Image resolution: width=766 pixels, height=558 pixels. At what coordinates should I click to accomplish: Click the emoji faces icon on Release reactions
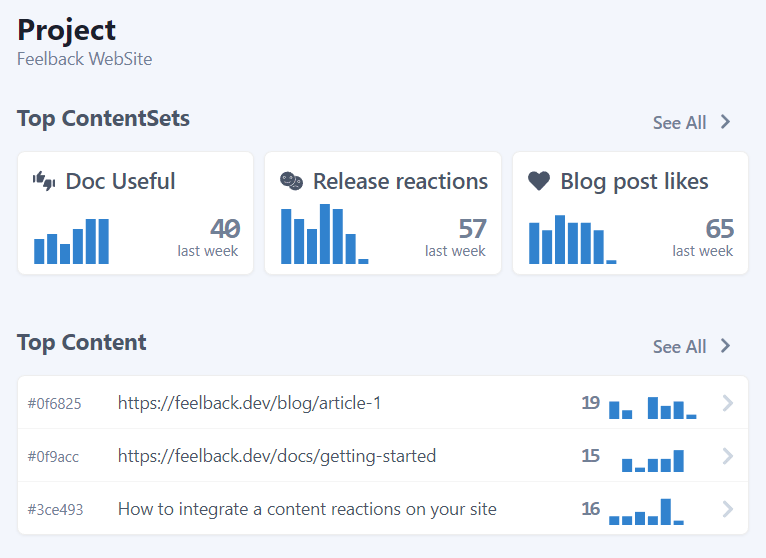point(291,181)
